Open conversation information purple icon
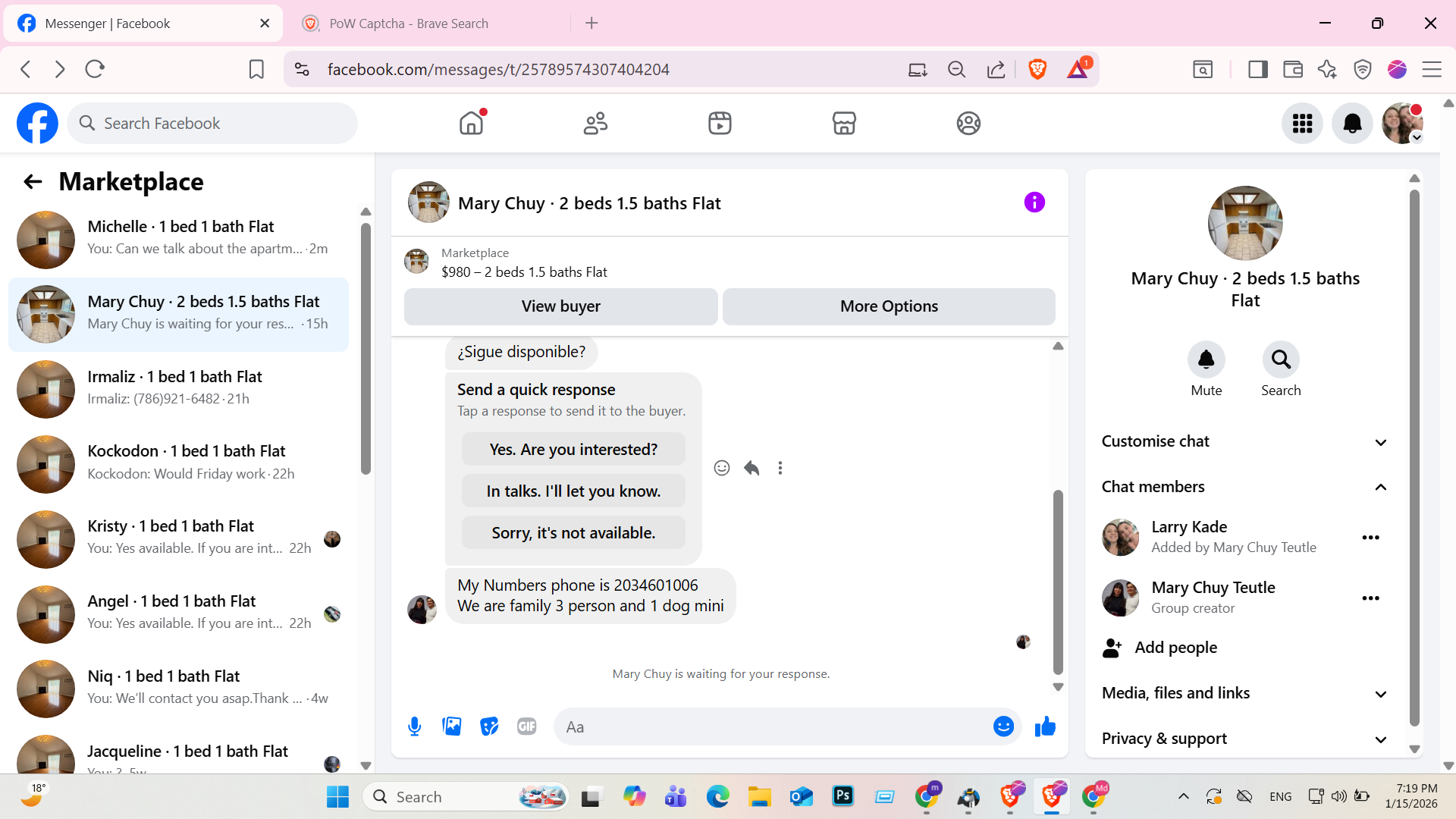 1034,202
